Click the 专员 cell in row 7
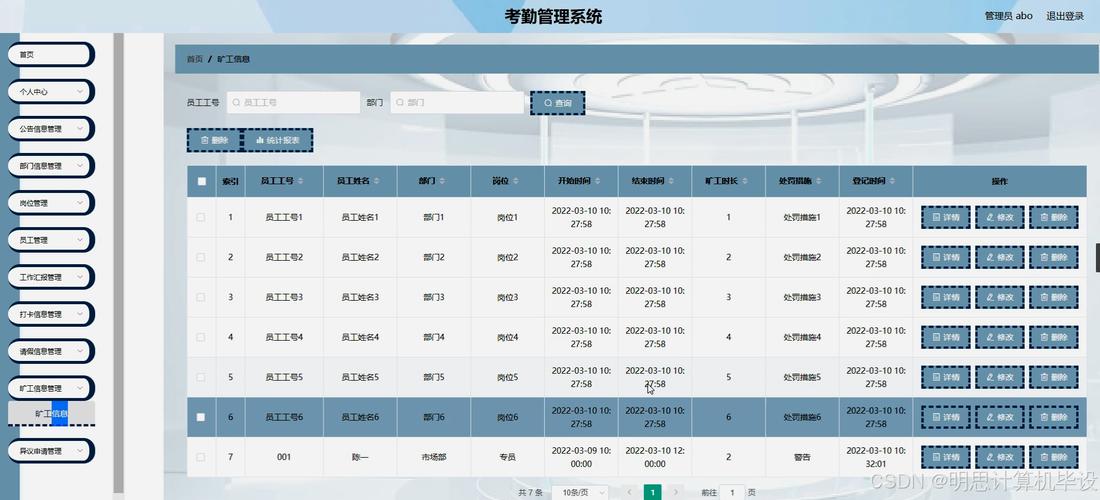 (507, 457)
